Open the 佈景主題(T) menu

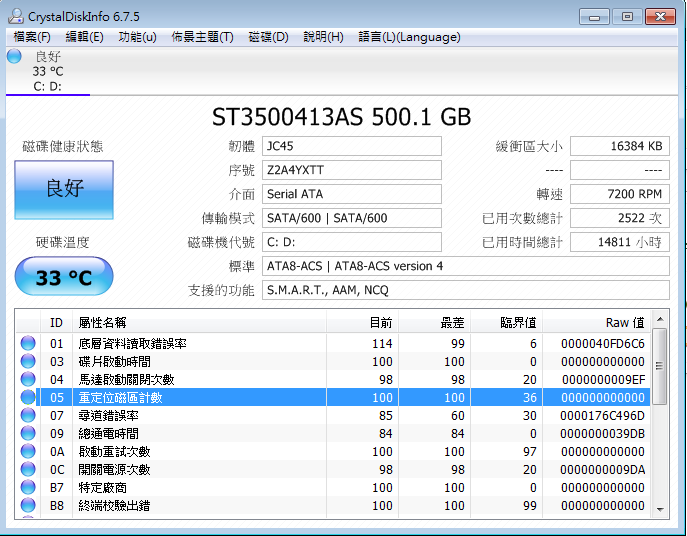pyautogui.click(x=202, y=37)
